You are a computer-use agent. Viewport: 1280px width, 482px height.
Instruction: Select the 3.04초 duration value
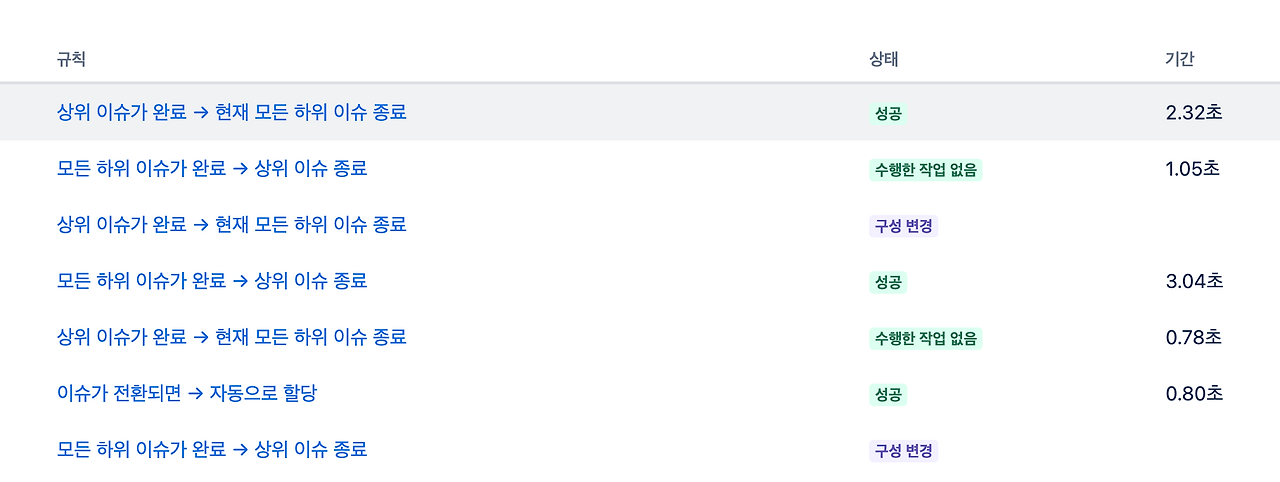coord(1194,281)
